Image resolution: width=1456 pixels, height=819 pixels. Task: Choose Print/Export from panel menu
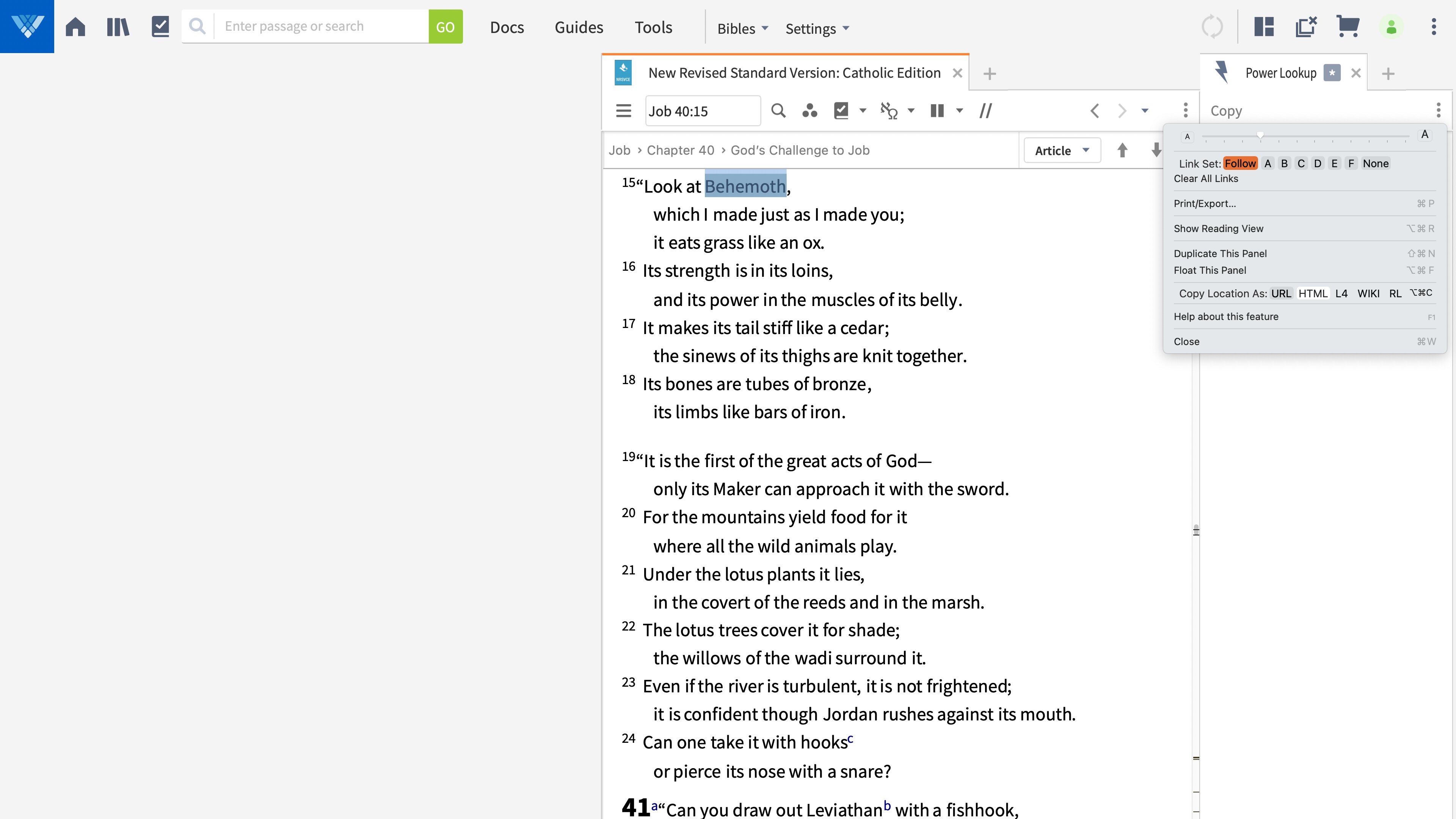click(x=1304, y=204)
